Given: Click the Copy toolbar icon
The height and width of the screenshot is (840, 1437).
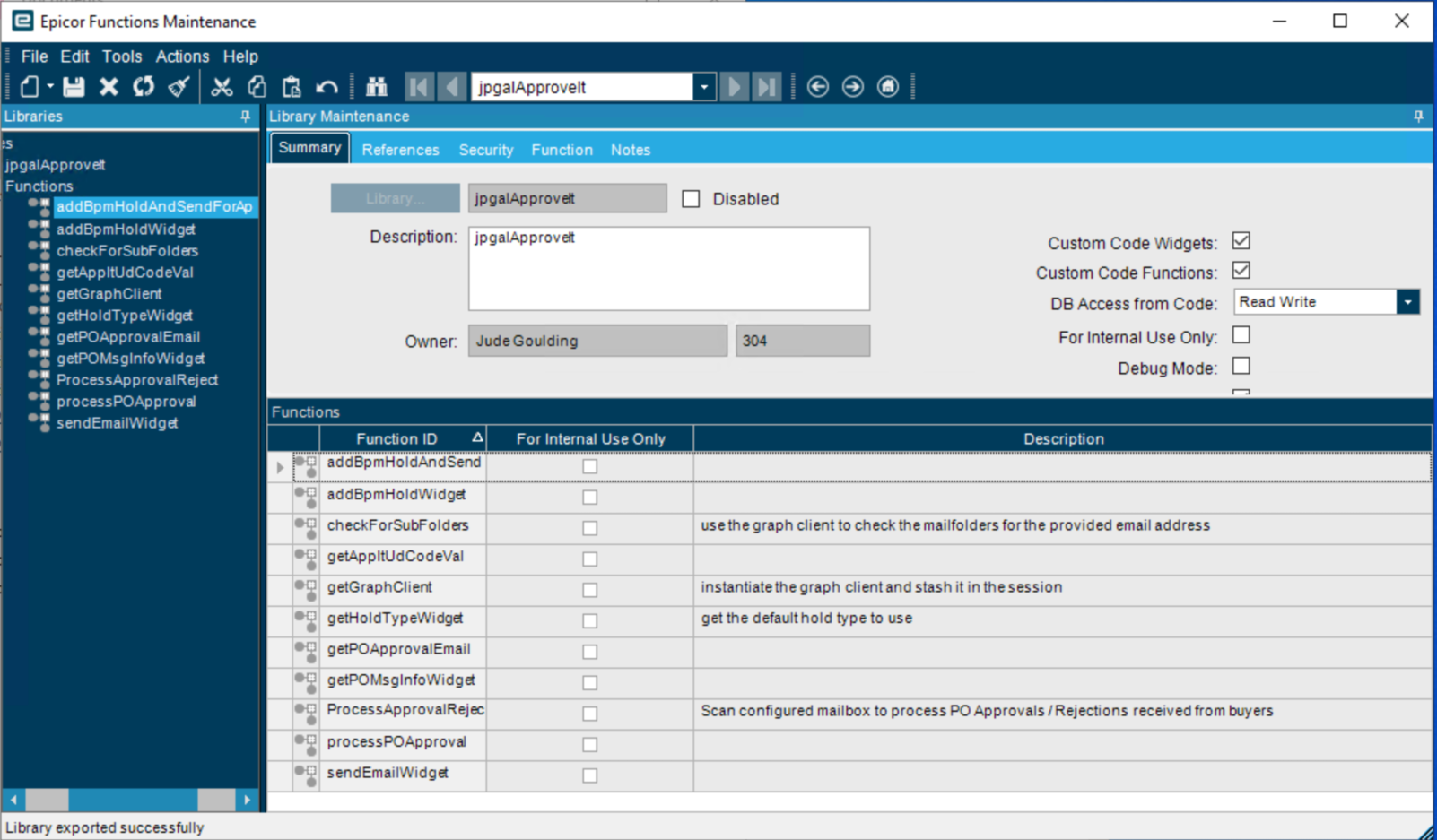Looking at the screenshot, I should 257,87.
